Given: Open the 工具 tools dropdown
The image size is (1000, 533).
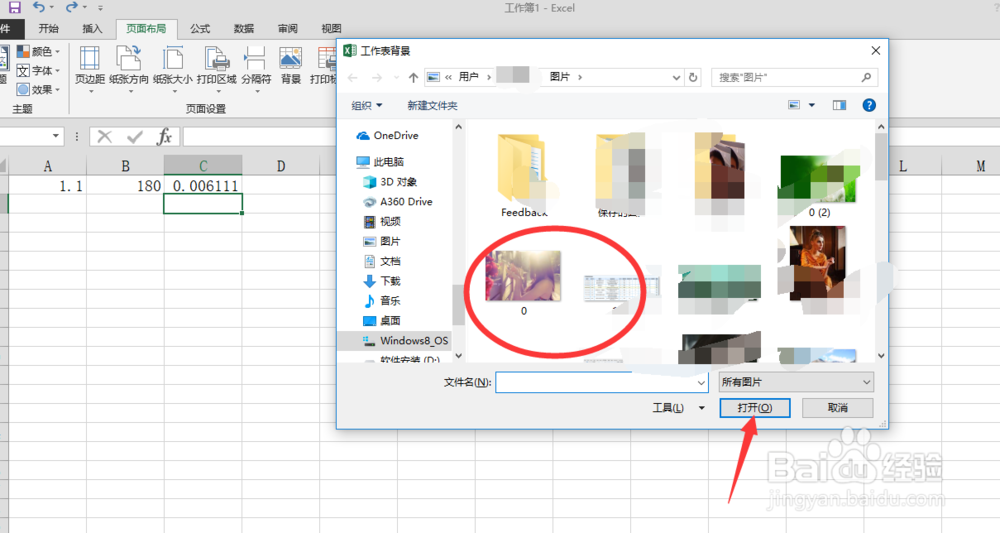Looking at the screenshot, I should (678, 408).
